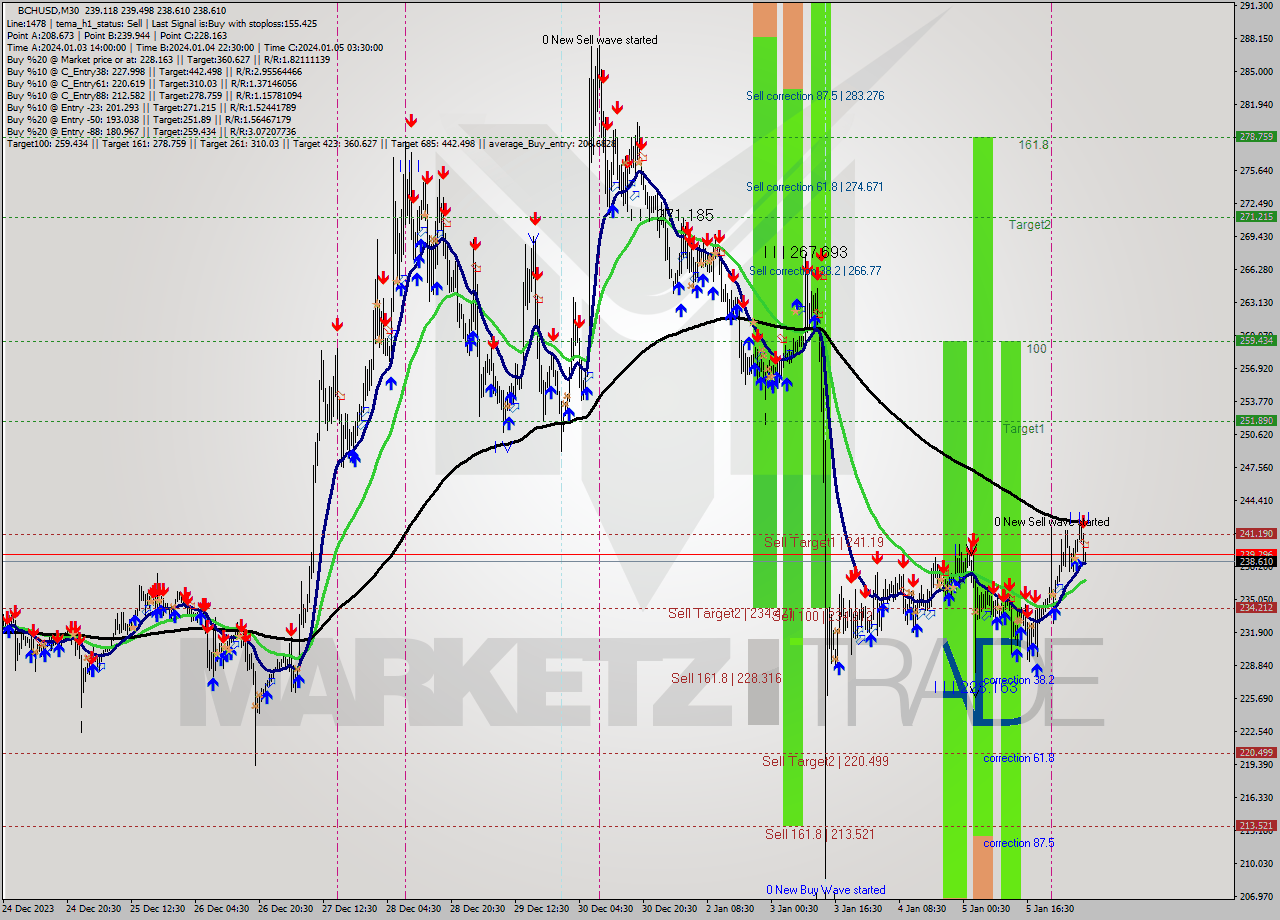This screenshot has height=920, width=1280.
Task: Select the green '161.8' level label
Action: [1034, 145]
